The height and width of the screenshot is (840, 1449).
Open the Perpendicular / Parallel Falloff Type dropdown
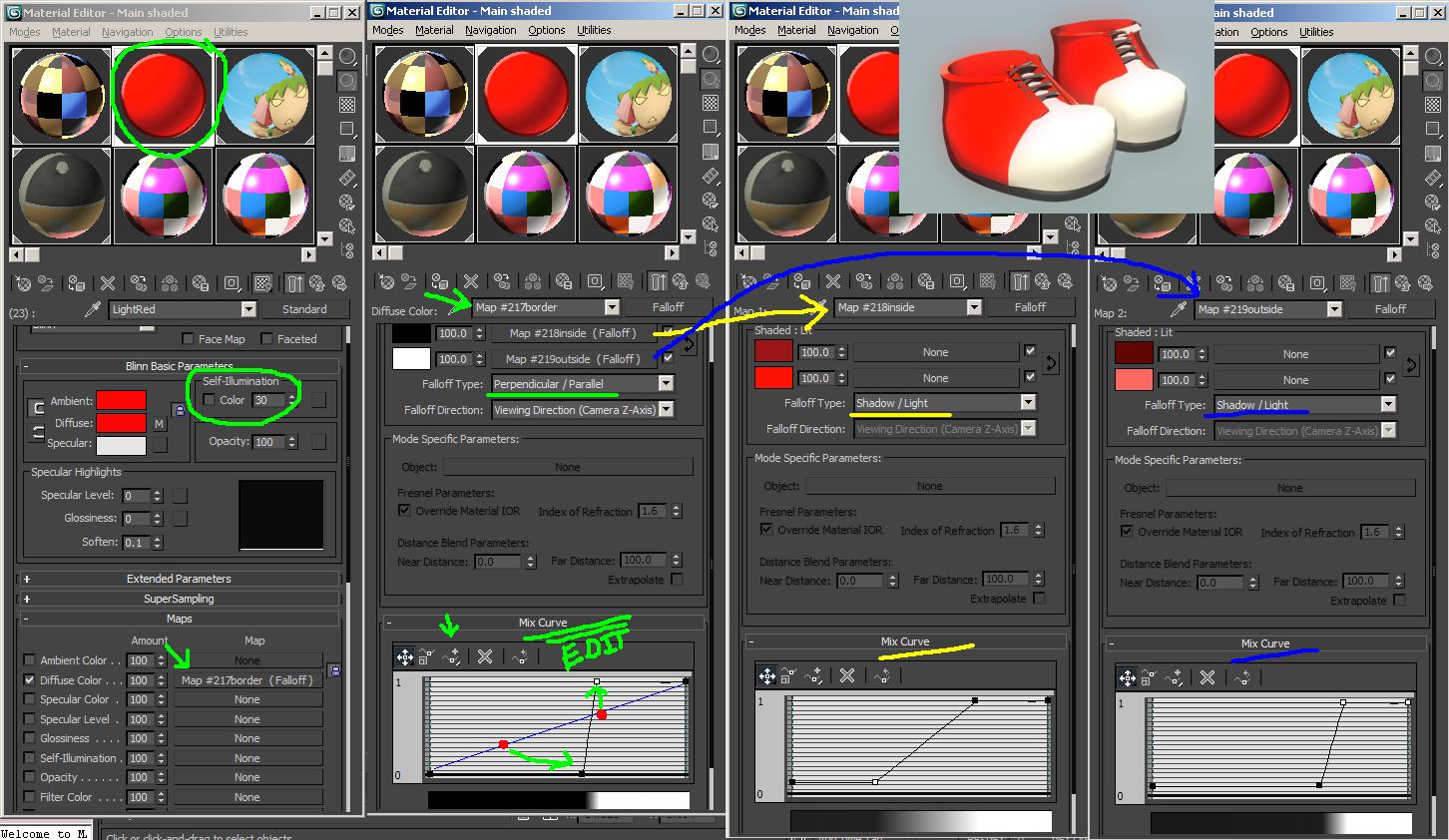coord(666,384)
